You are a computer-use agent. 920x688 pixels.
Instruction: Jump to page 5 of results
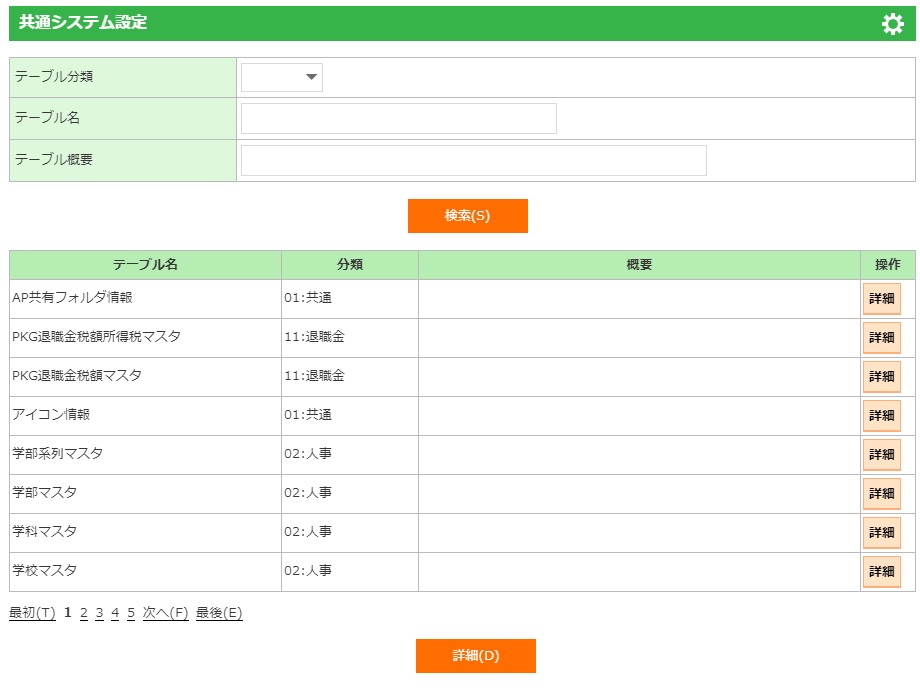[131, 613]
